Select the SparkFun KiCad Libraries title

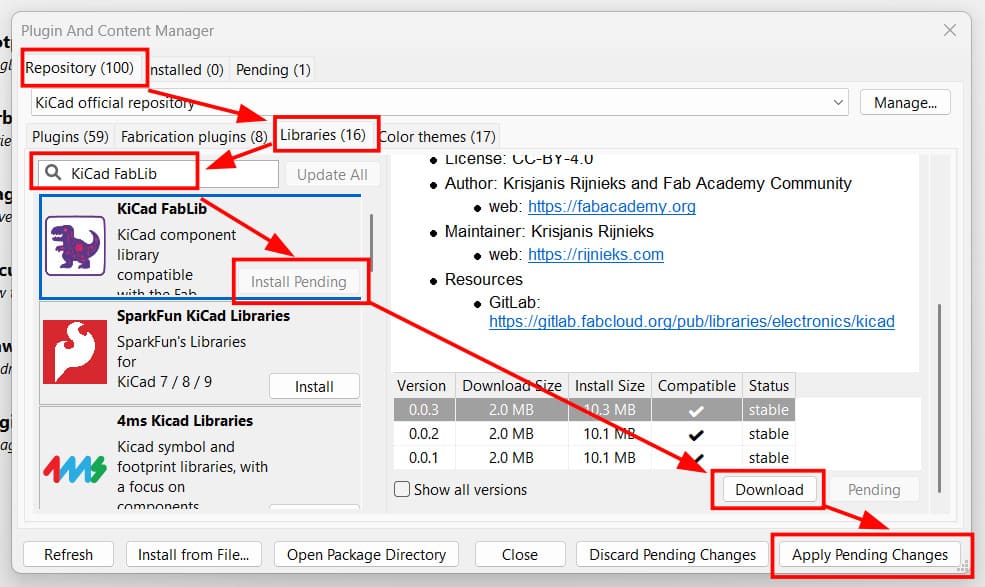coord(203,315)
